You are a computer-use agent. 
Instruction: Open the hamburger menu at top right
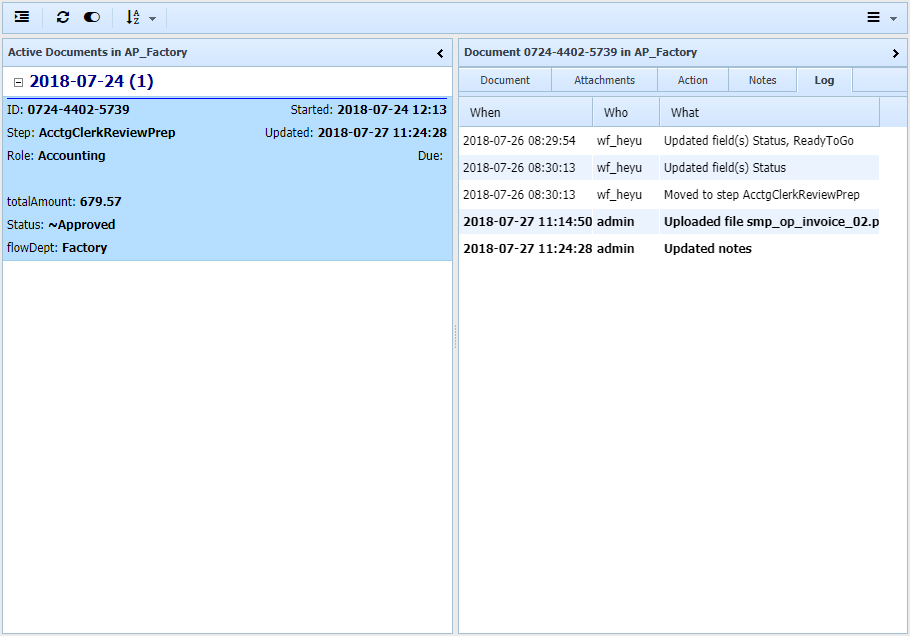880,17
